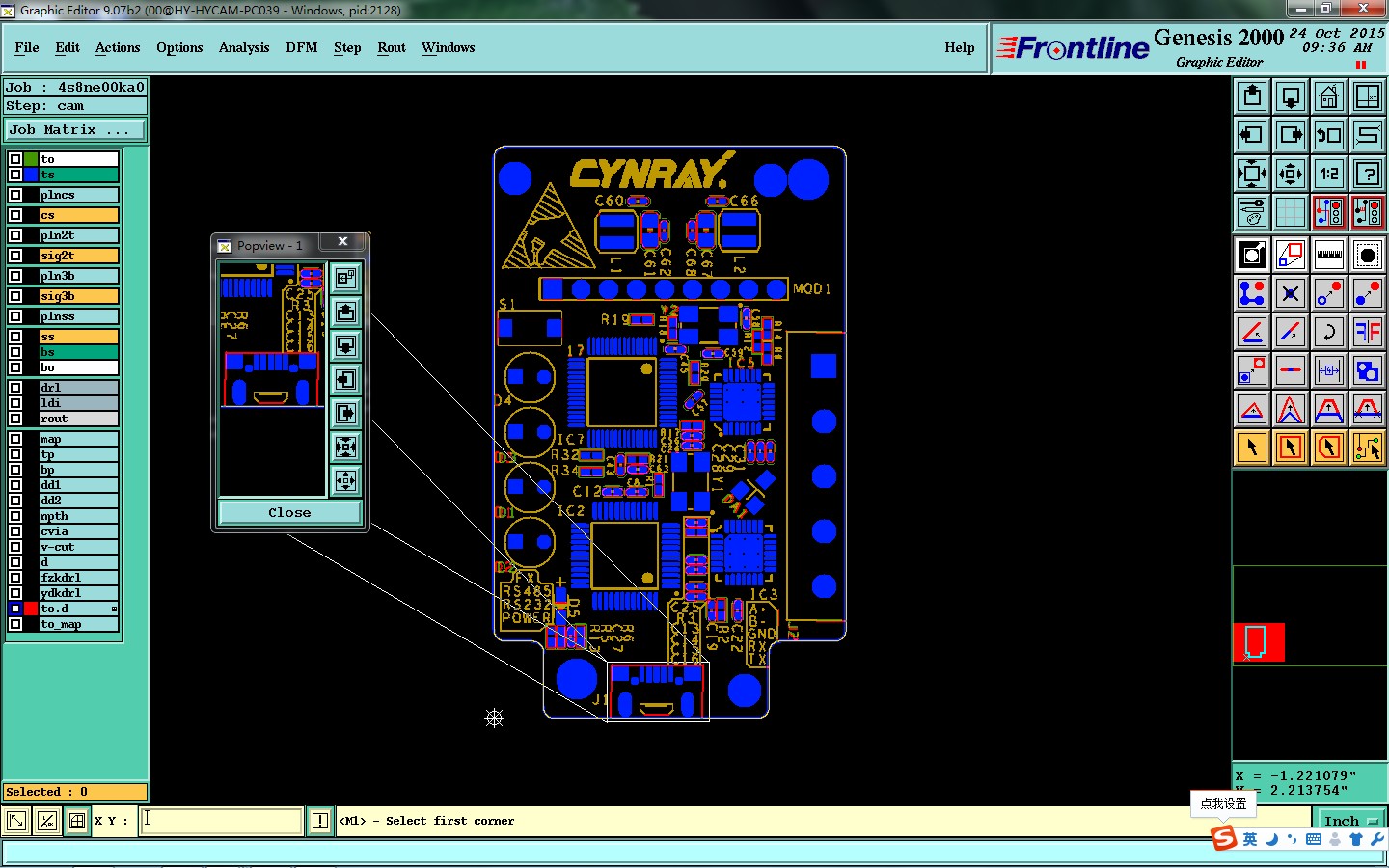This screenshot has height=868, width=1389.
Task: Select the net arrow selection tool
Action: click(1368, 448)
